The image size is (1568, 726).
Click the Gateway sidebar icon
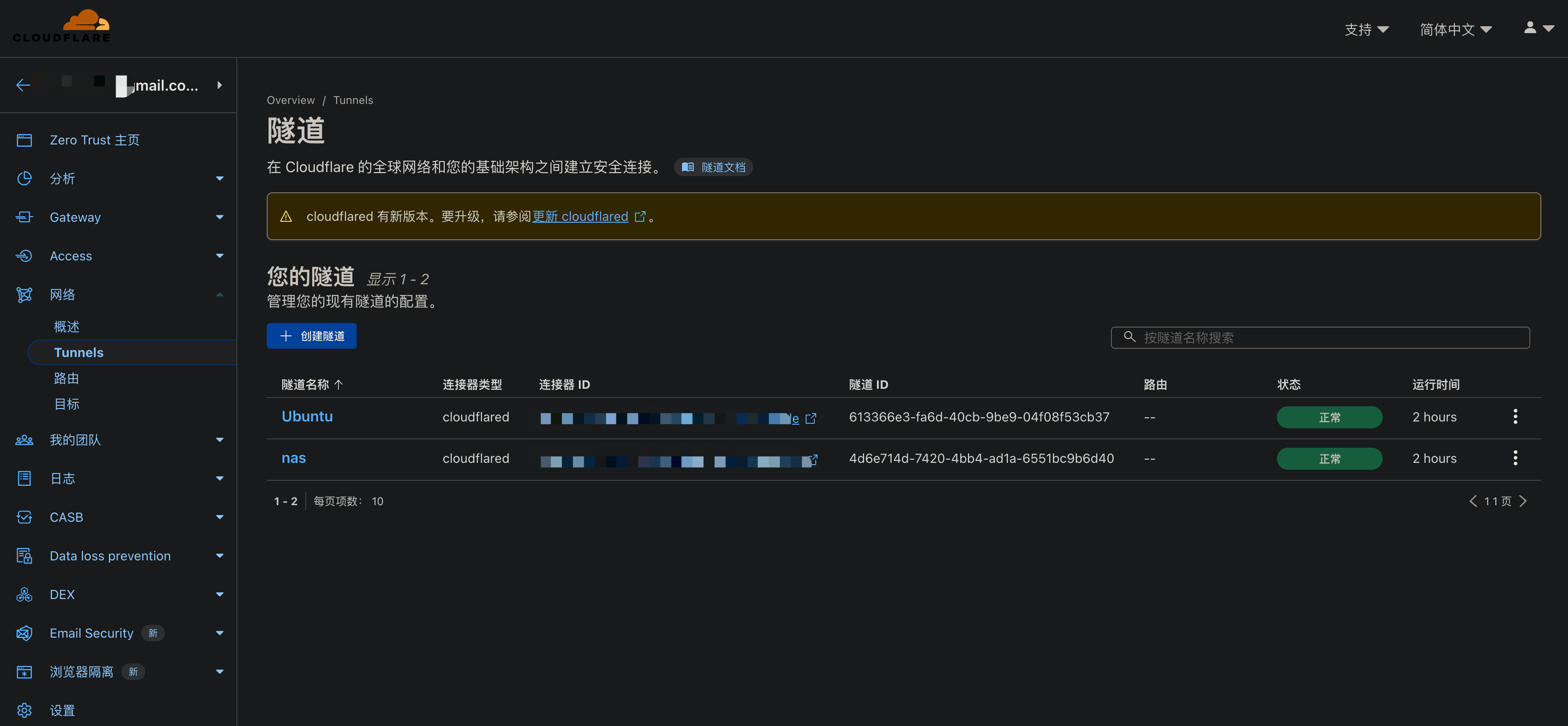tap(24, 217)
